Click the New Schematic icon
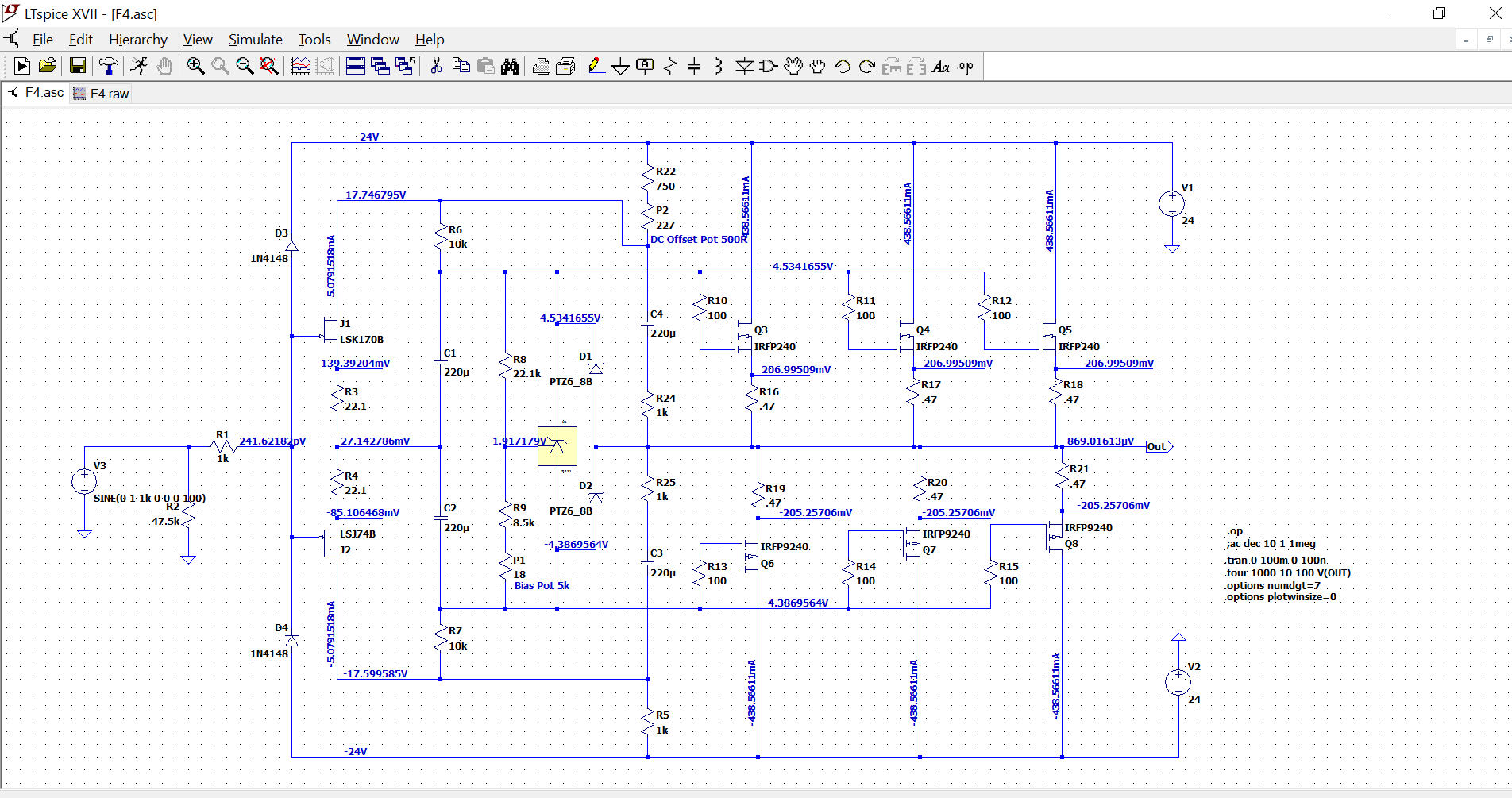1512x798 pixels. point(22,67)
